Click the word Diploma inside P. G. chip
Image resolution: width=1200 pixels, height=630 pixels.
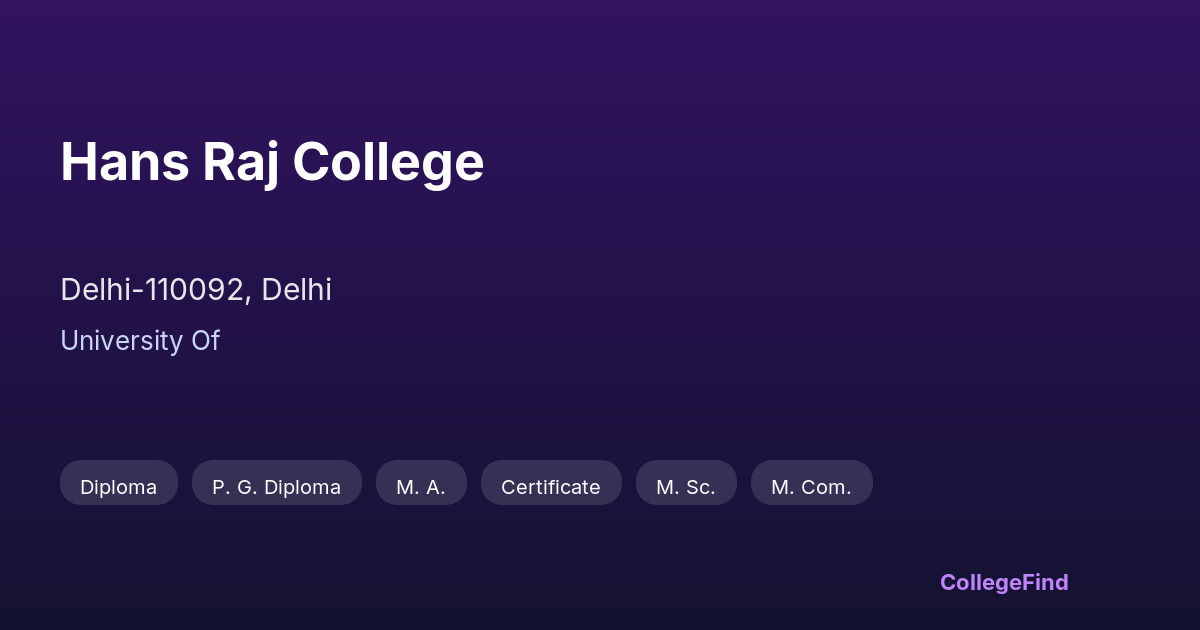click(x=304, y=487)
